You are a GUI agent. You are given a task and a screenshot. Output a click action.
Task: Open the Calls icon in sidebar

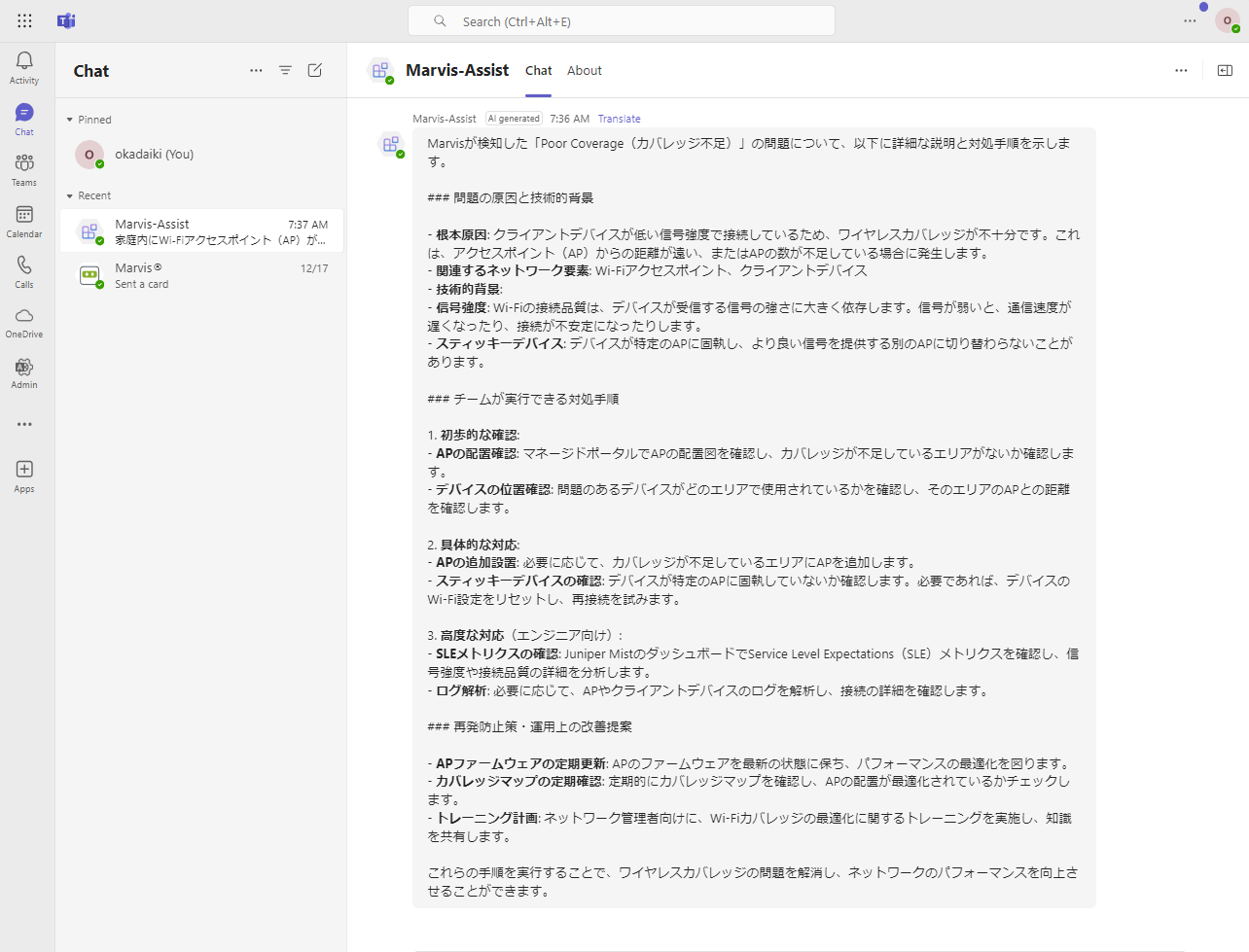[x=24, y=271]
